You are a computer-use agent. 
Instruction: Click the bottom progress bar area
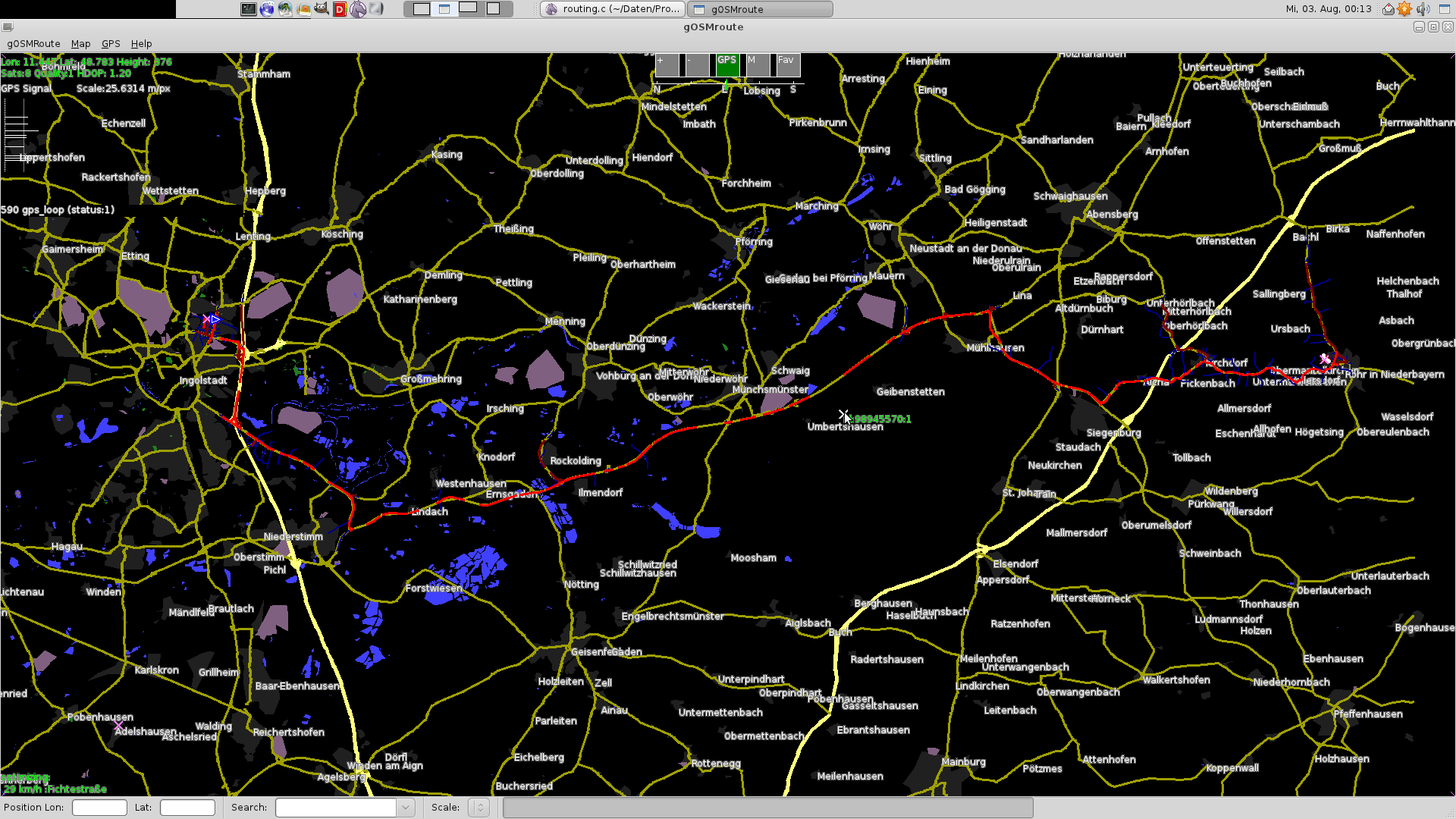tap(767, 808)
